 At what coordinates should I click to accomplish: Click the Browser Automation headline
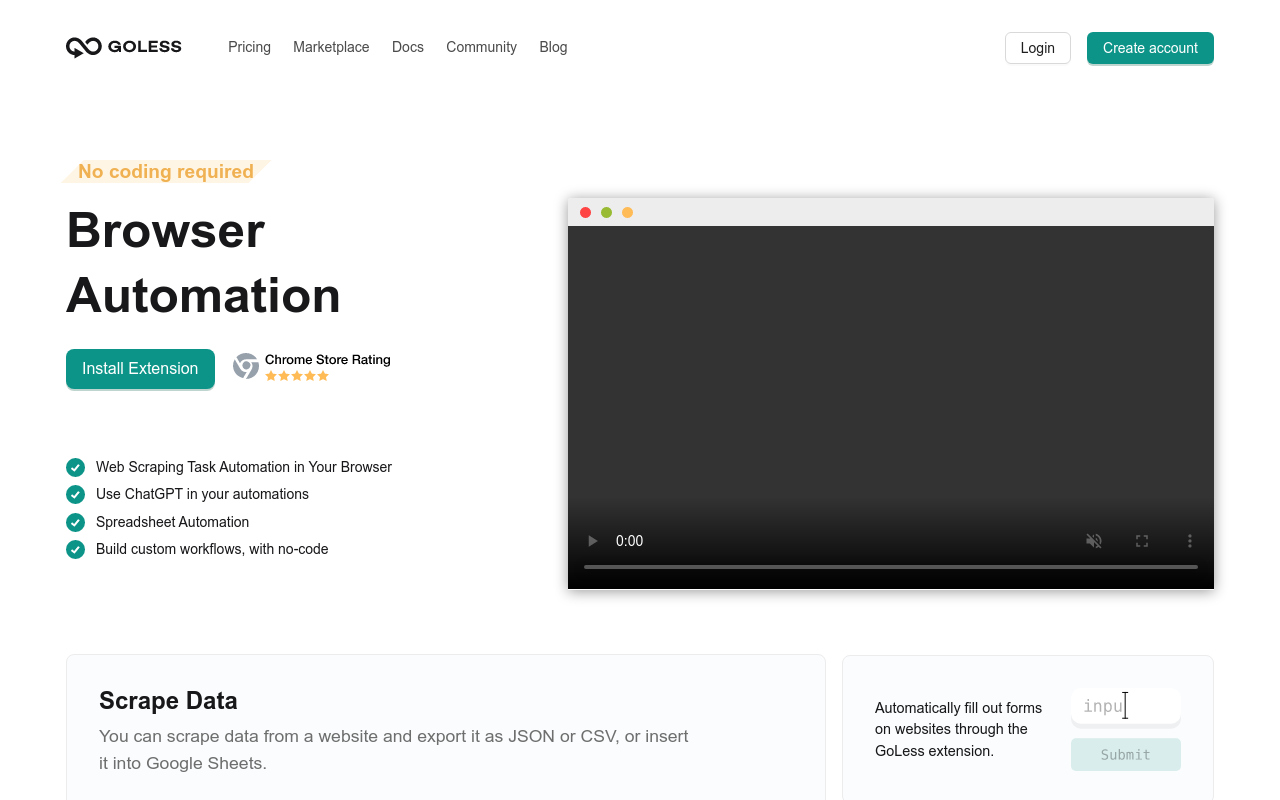(204, 263)
